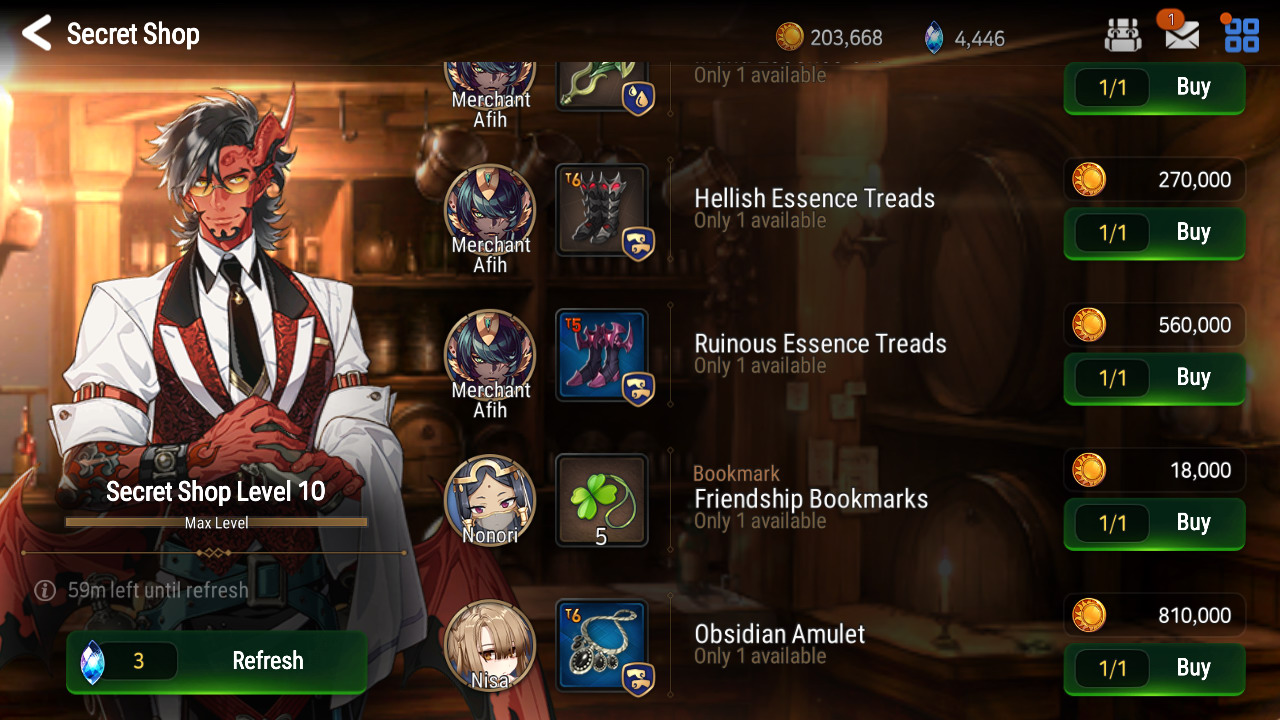This screenshot has width=1280, height=720.
Task: Refresh the shop for 3 Skystones
Action: point(216,661)
